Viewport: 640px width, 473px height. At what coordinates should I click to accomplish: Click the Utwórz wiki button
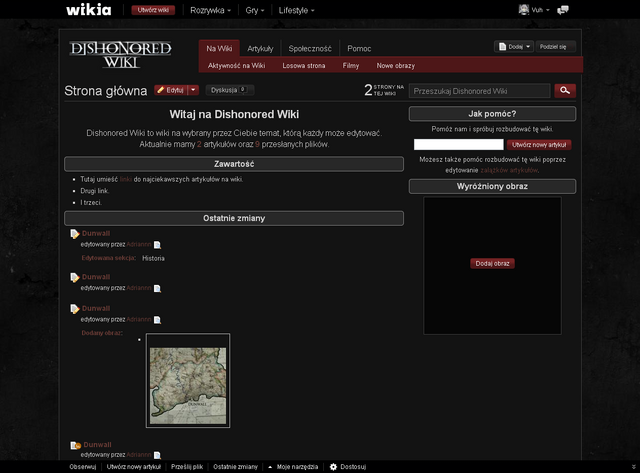[x=153, y=10]
